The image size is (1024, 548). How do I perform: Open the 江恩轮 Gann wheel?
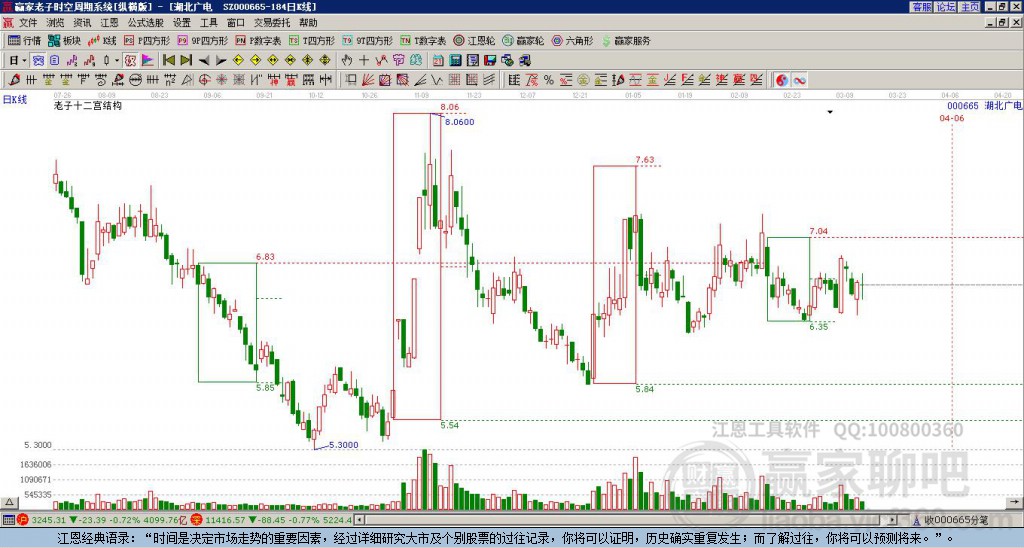tap(474, 40)
